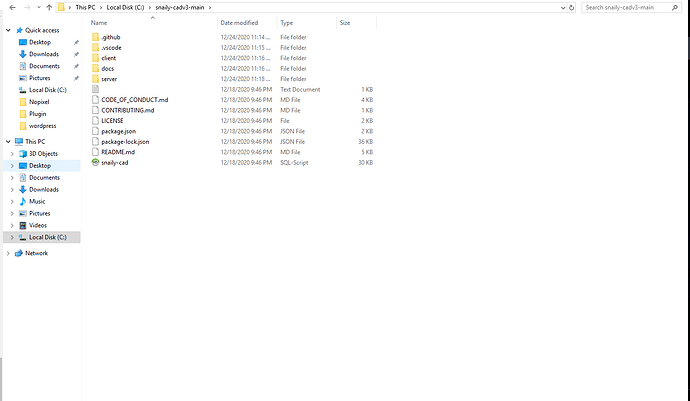Viewport: 690px width, 401px height.
Task: Select the package.json file icon
Action: [95, 131]
